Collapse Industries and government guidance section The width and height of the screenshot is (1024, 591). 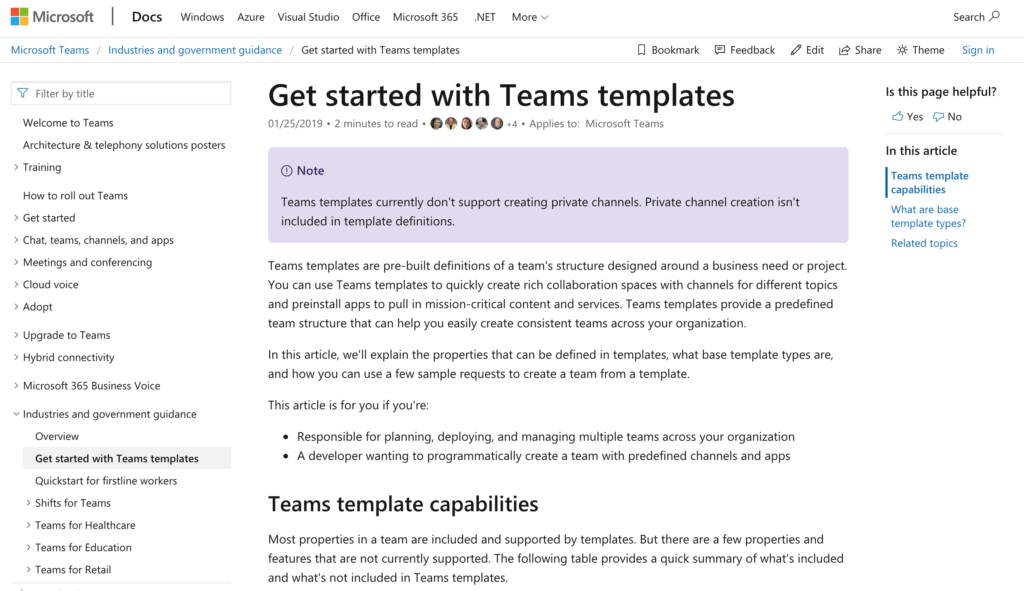click(16, 414)
